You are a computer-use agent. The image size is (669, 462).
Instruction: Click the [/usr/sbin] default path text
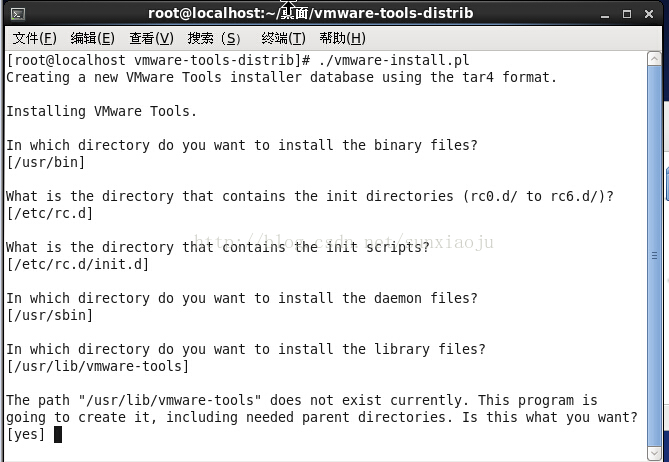tap(49, 315)
